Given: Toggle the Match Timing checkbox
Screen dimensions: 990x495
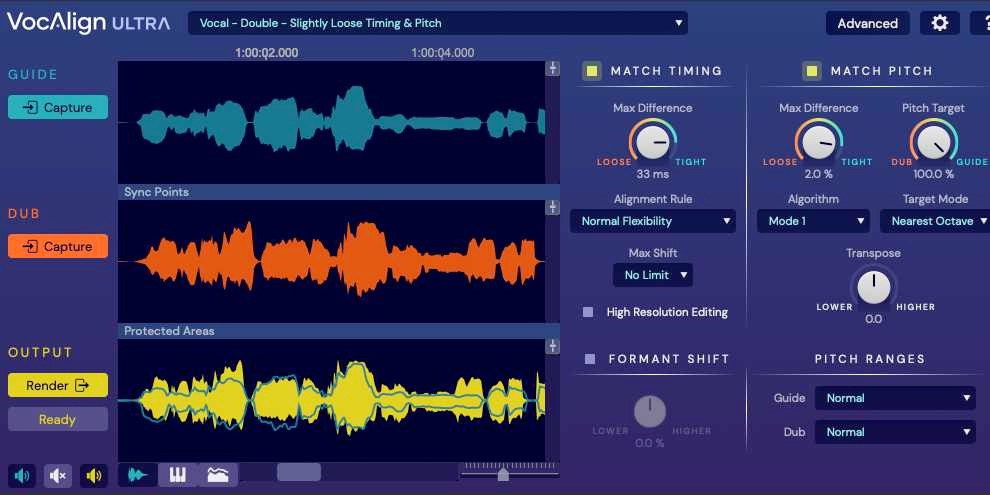Looking at the screenshot, I should [x=592, y=71].
